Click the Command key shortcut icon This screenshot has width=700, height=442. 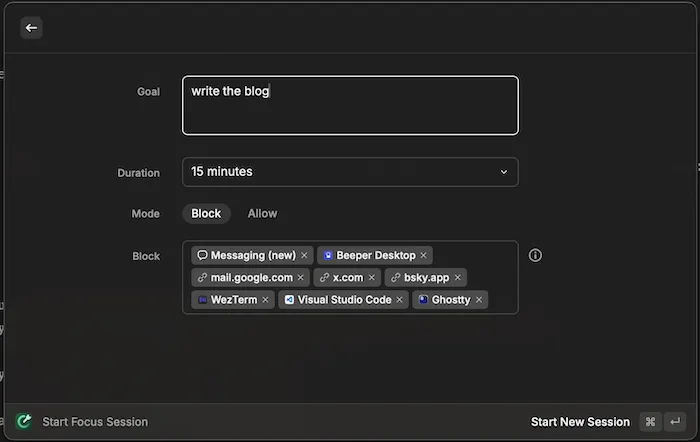point(650,422)
